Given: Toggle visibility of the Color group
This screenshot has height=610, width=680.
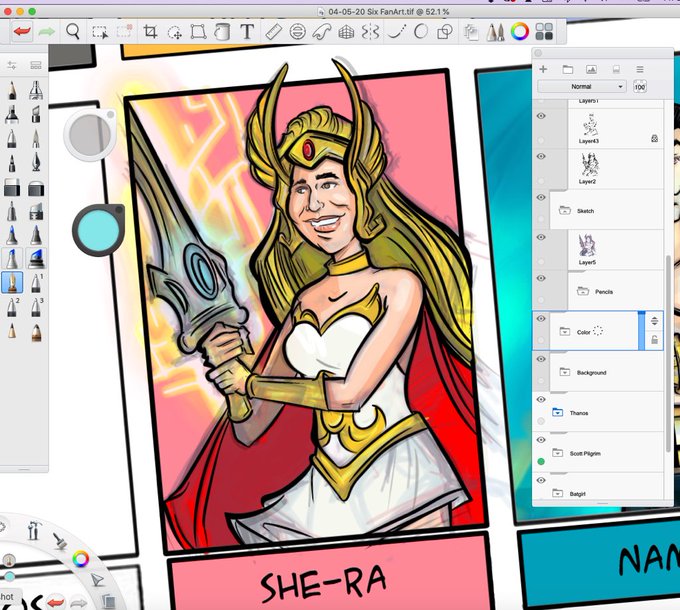Looking at the screenshot, I should (x=541, y=319).
